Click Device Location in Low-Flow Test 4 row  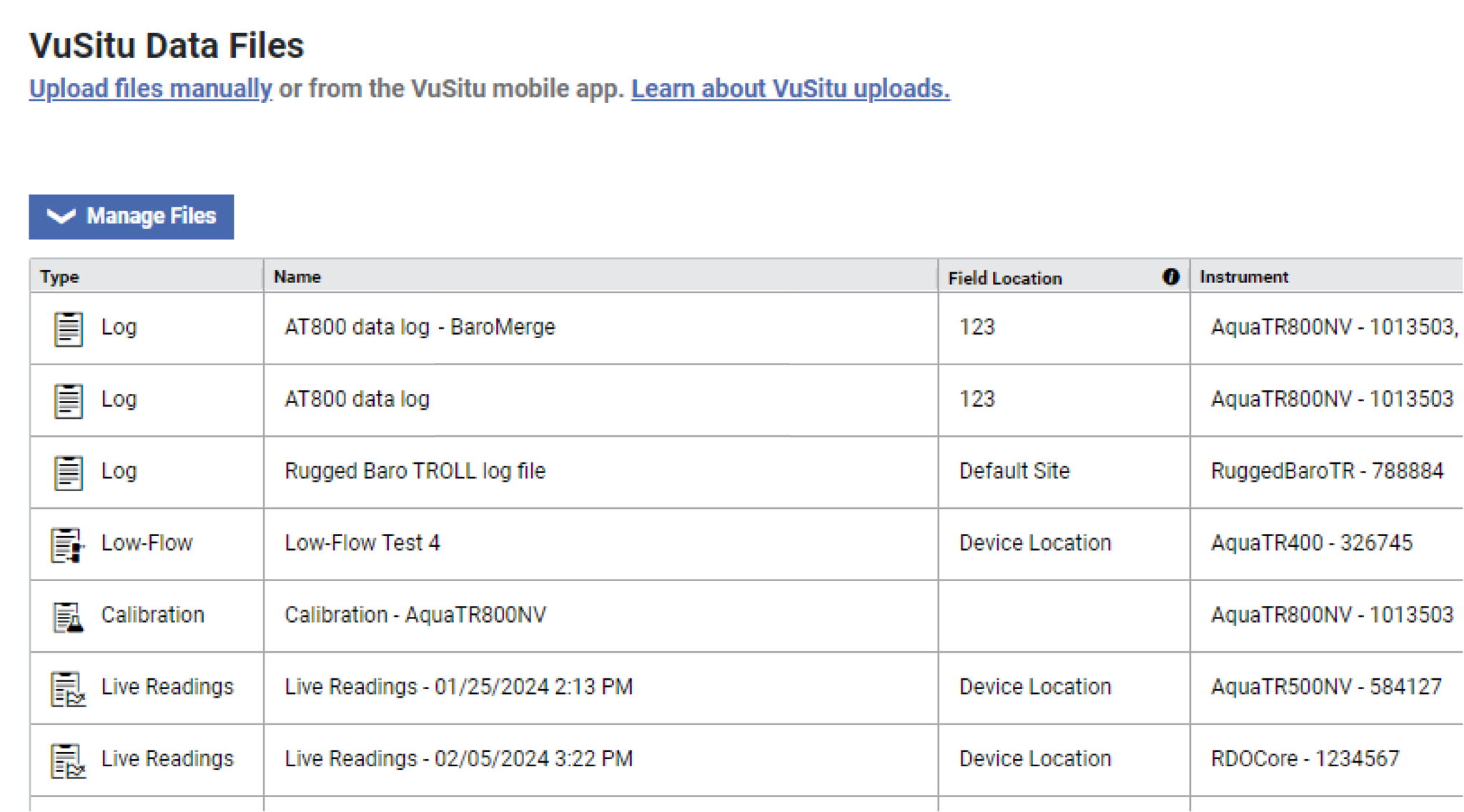(1035, 543)
